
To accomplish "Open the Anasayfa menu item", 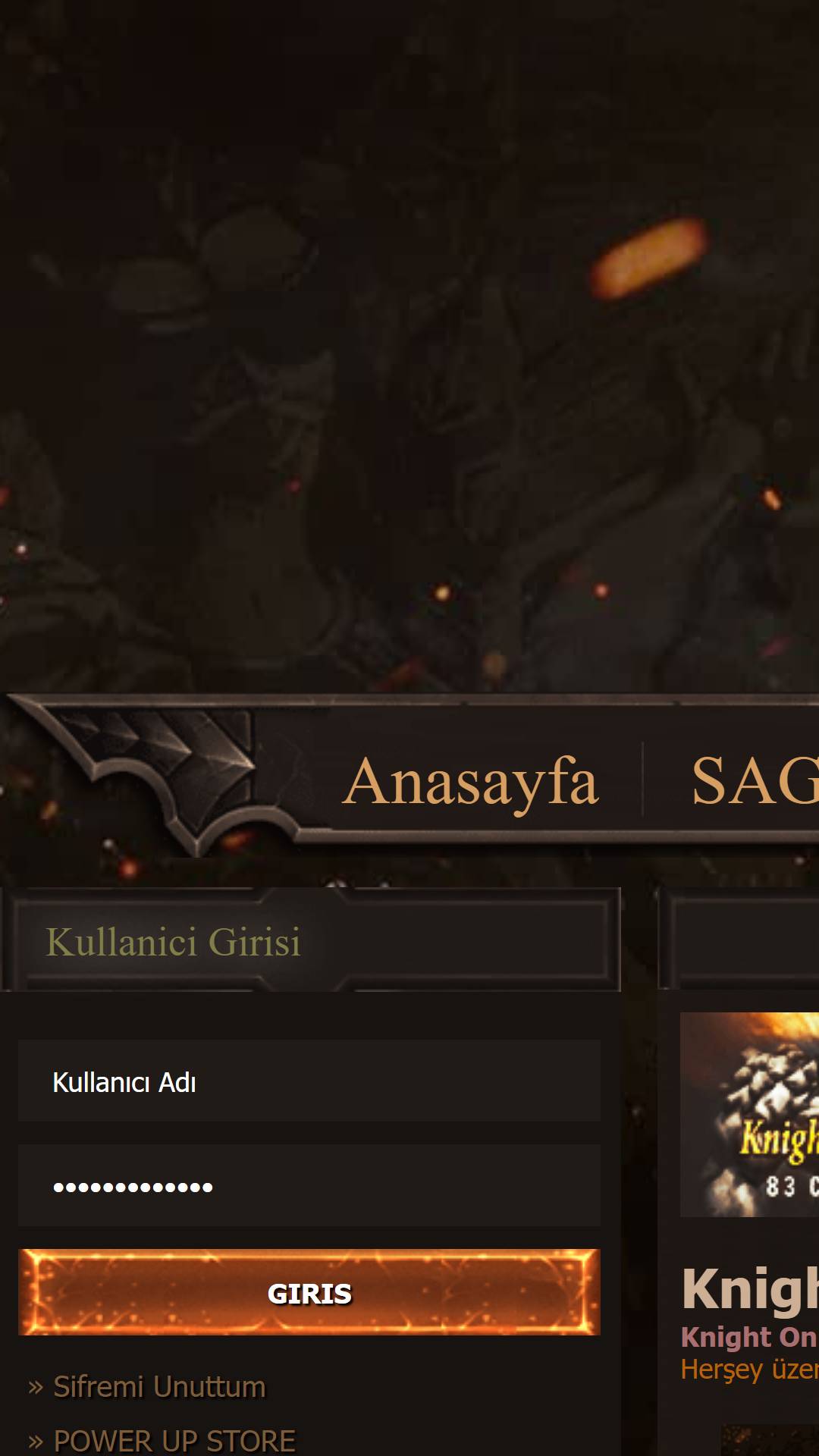I will (471, 781).
